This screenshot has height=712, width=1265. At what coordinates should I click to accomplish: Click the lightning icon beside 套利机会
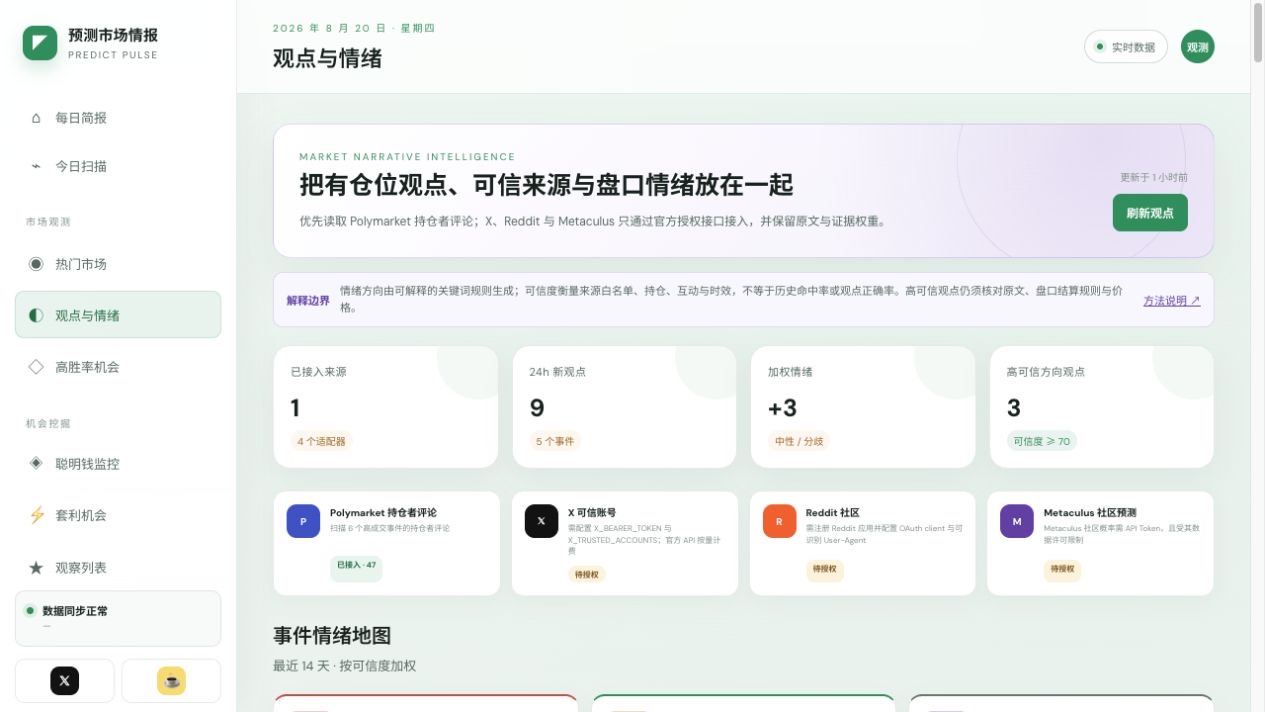36,515
